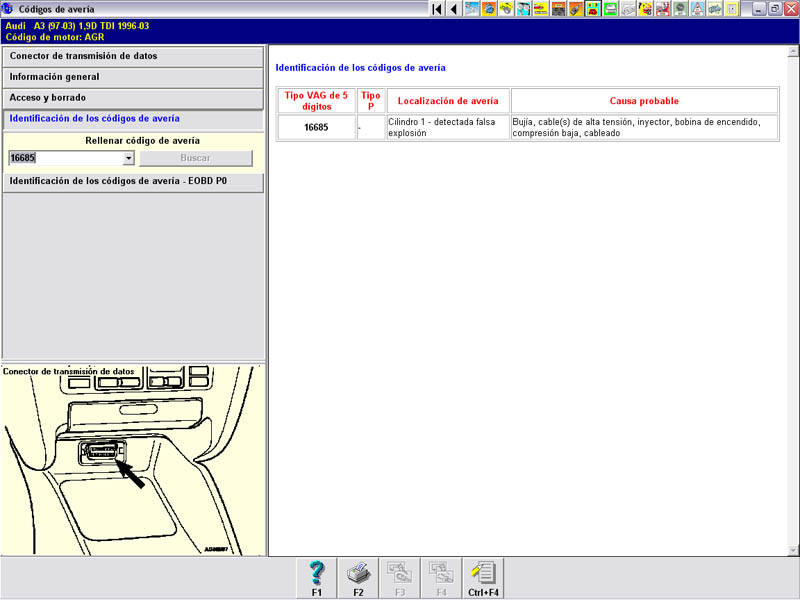Open the orange icon with diagonal tool
Viewport: 800px width, 600px height.
pyautogui.click(x=576, y=9)
